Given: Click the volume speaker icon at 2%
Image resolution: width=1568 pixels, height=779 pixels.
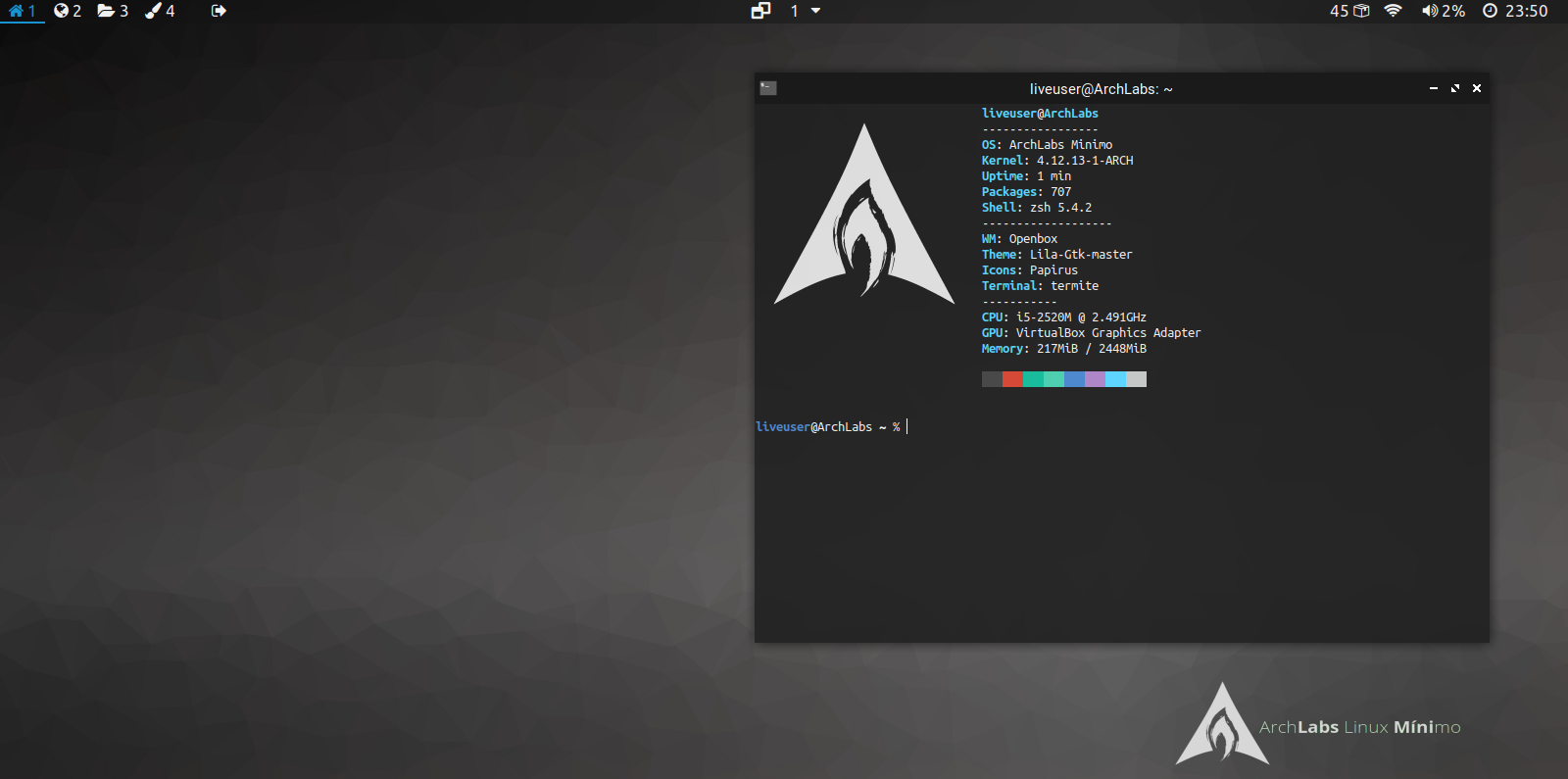Looking at the screenshot, I should [x=1430, y=11].
